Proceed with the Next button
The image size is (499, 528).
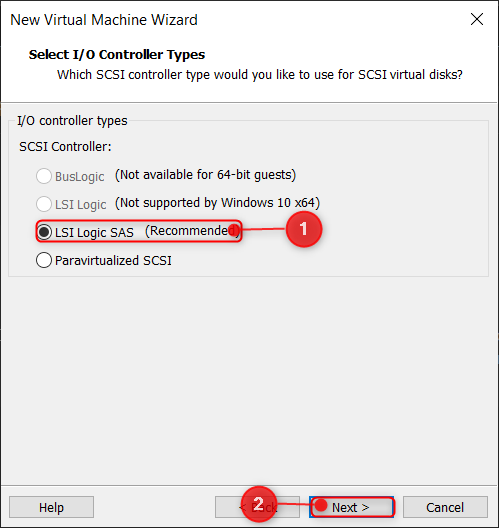point(352,507)
